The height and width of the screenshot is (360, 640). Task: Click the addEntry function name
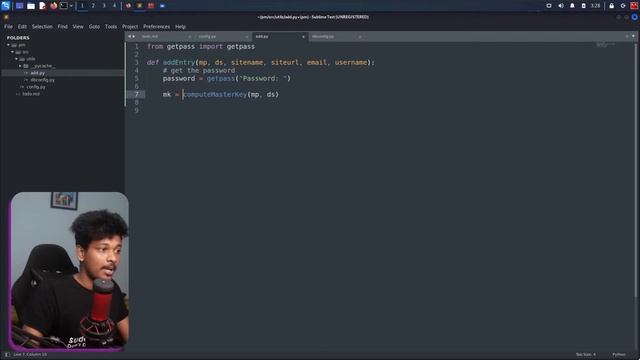tap(179, 62)
